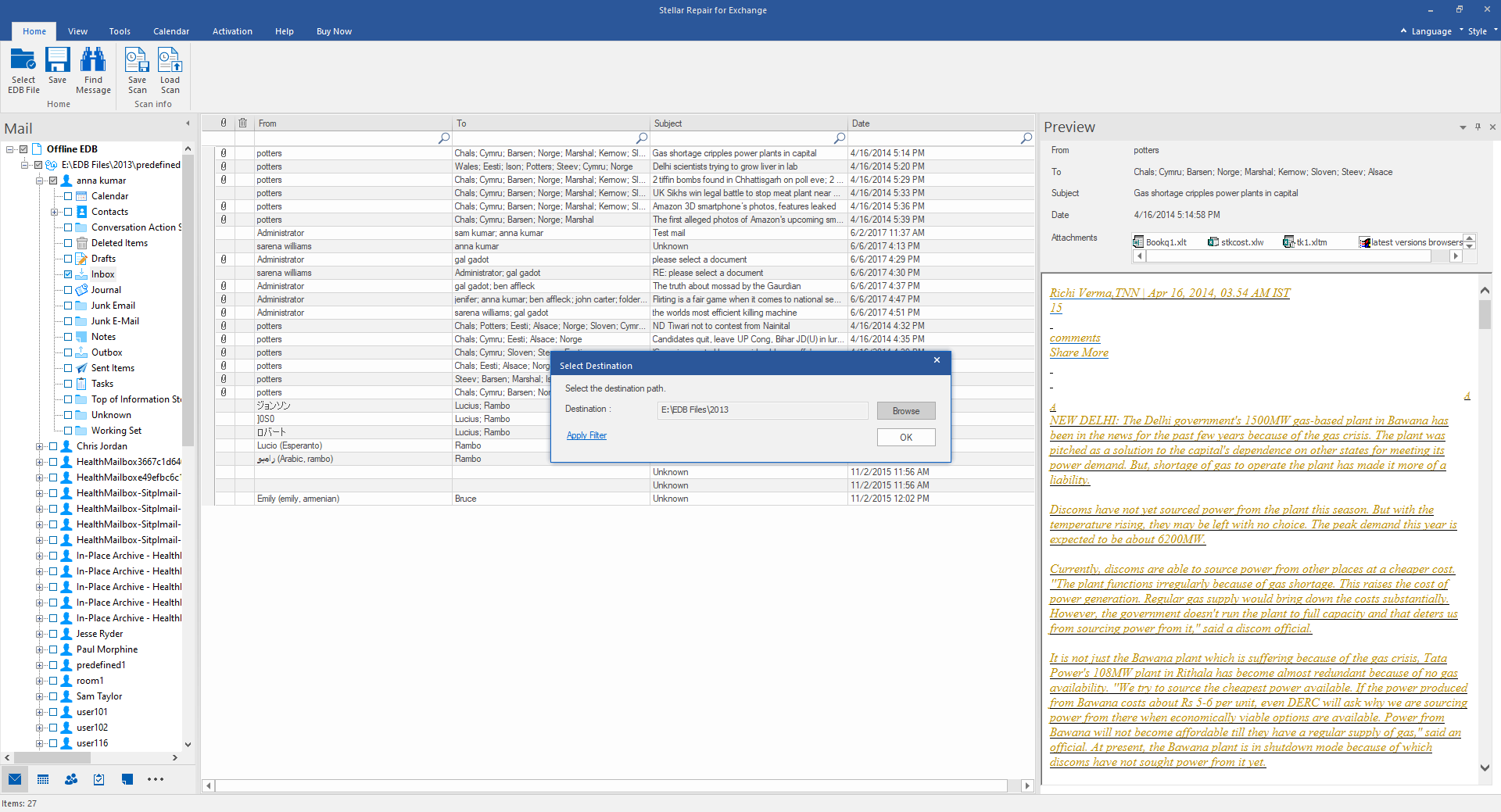Open the Preview pane options dropdown arrow
1501x812 pixels.
[x=1463, y=127]
